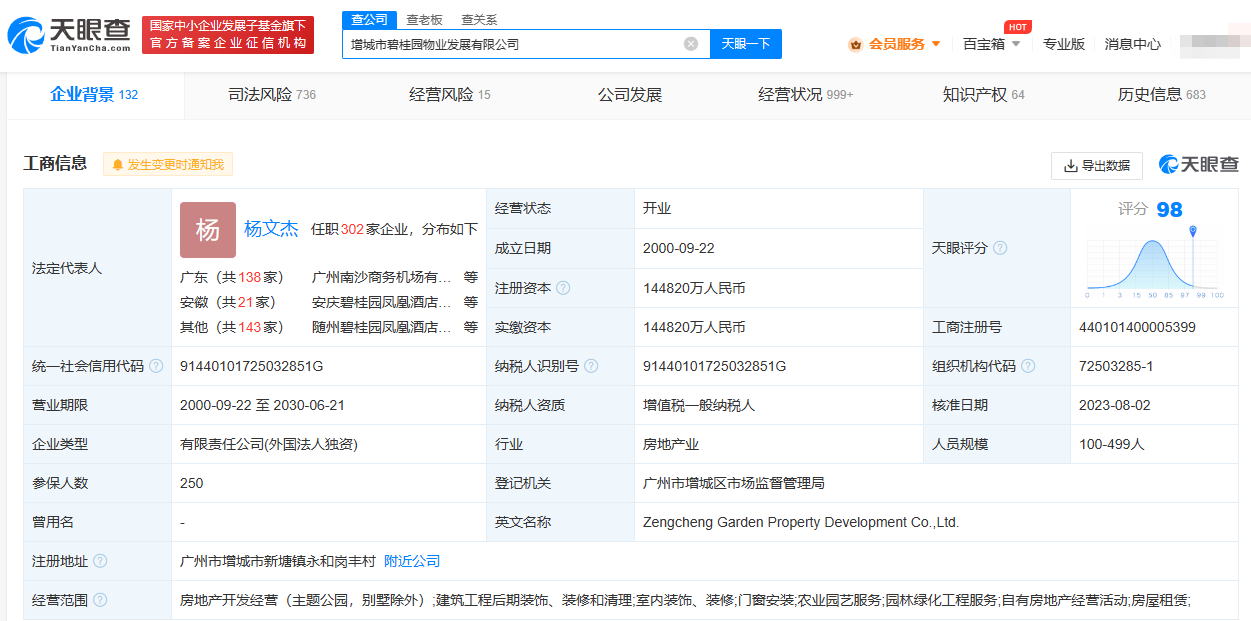Click the help icon beside 纳税人识别号
Screen dimensions: 1251x621
tap(591, 366)
